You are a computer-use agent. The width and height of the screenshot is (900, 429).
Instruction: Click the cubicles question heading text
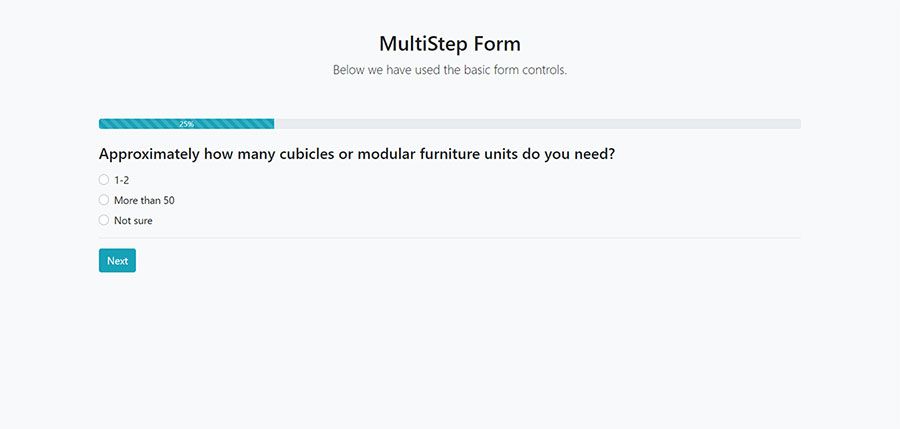pyautogui.click(x=357, y=155)
